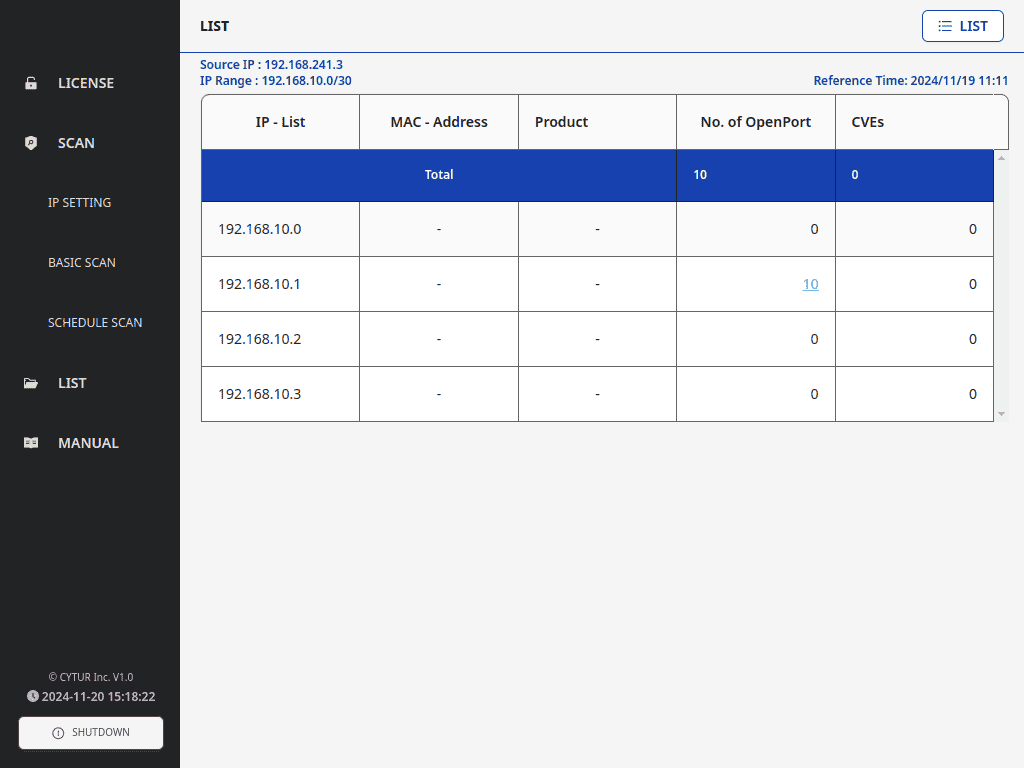Click the info icon inside the Shutdown button
The width and height of the screenshot is (1024, 768).
pos(58,733)
